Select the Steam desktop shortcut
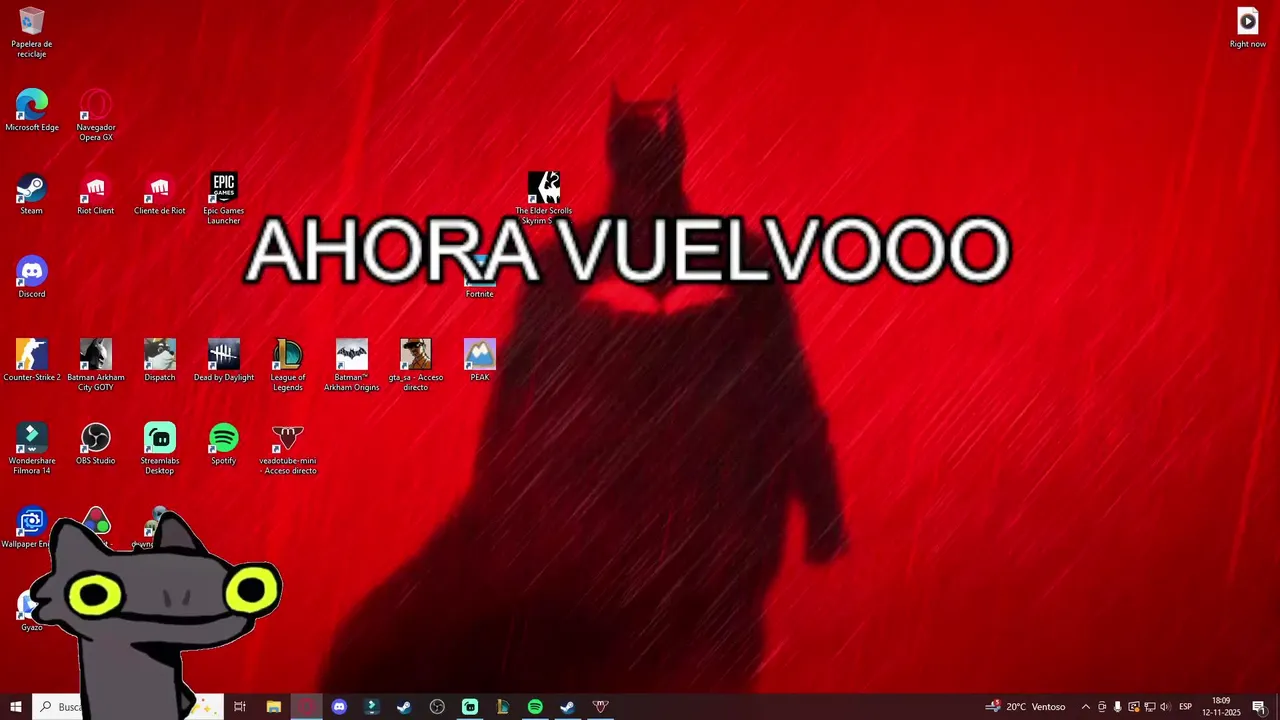 click(x=32, y=194)
